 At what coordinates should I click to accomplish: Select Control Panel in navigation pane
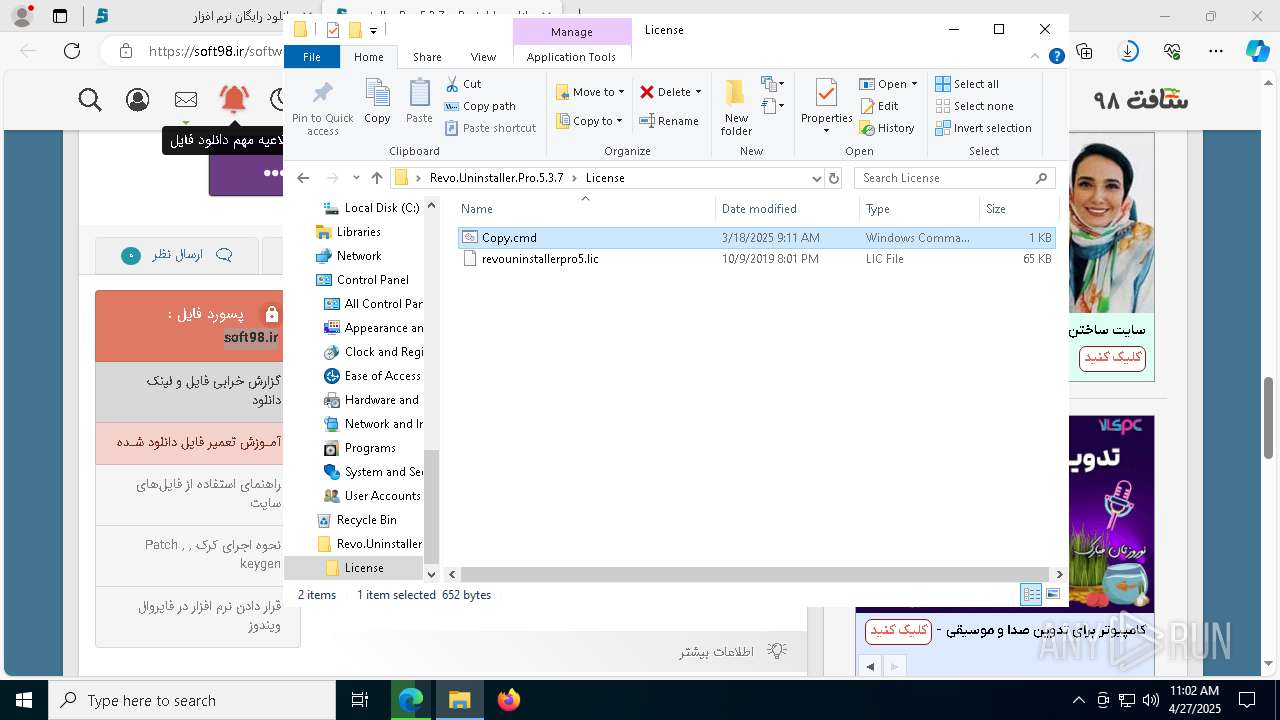coord(372,280)
